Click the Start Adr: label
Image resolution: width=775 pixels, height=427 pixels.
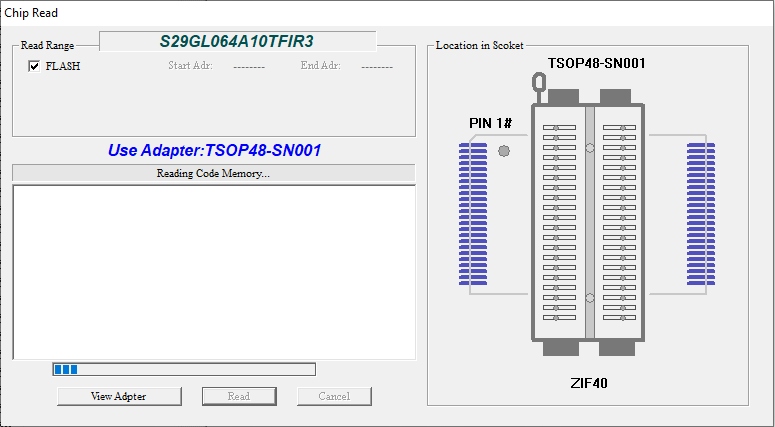pos(190,66)
